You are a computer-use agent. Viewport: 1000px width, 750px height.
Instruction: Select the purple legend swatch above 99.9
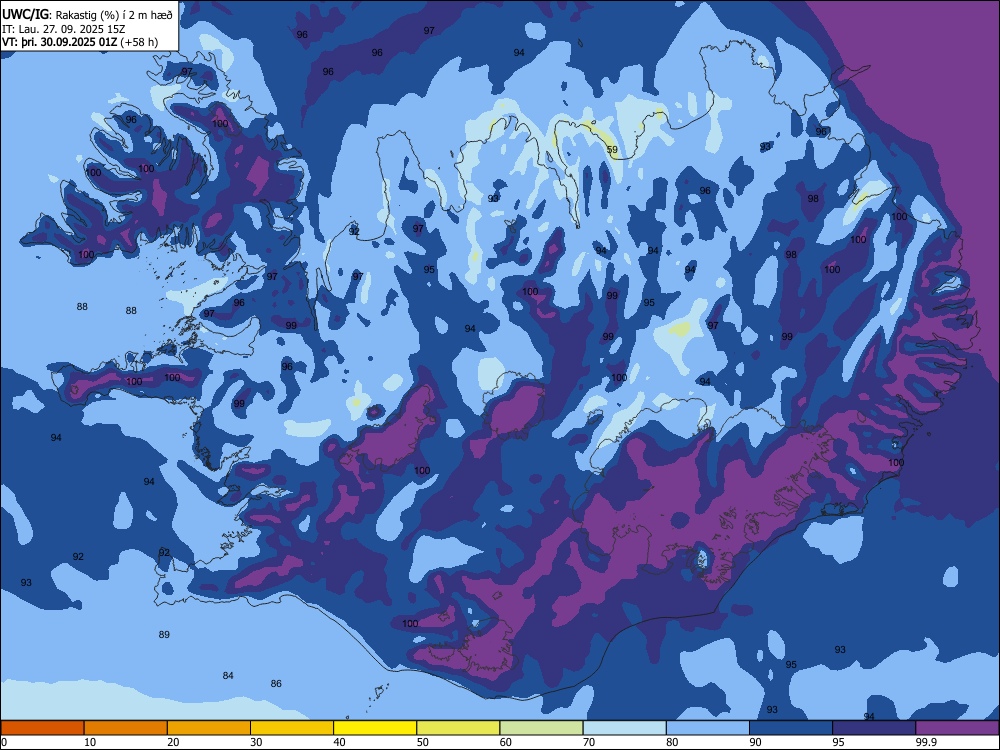[957, 728]
